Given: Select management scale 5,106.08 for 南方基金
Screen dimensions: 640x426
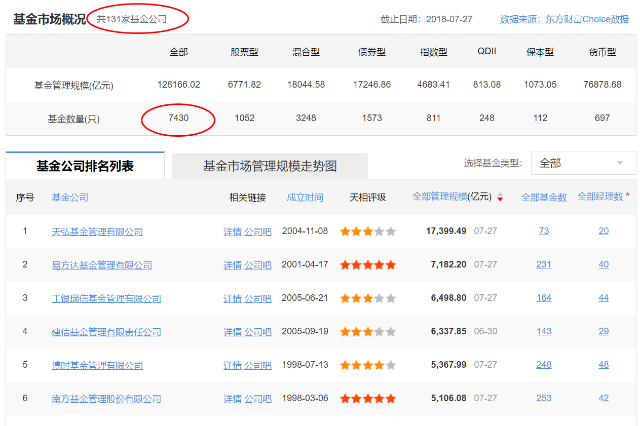Looking at the screenshot, I should (x=449, y=398).
